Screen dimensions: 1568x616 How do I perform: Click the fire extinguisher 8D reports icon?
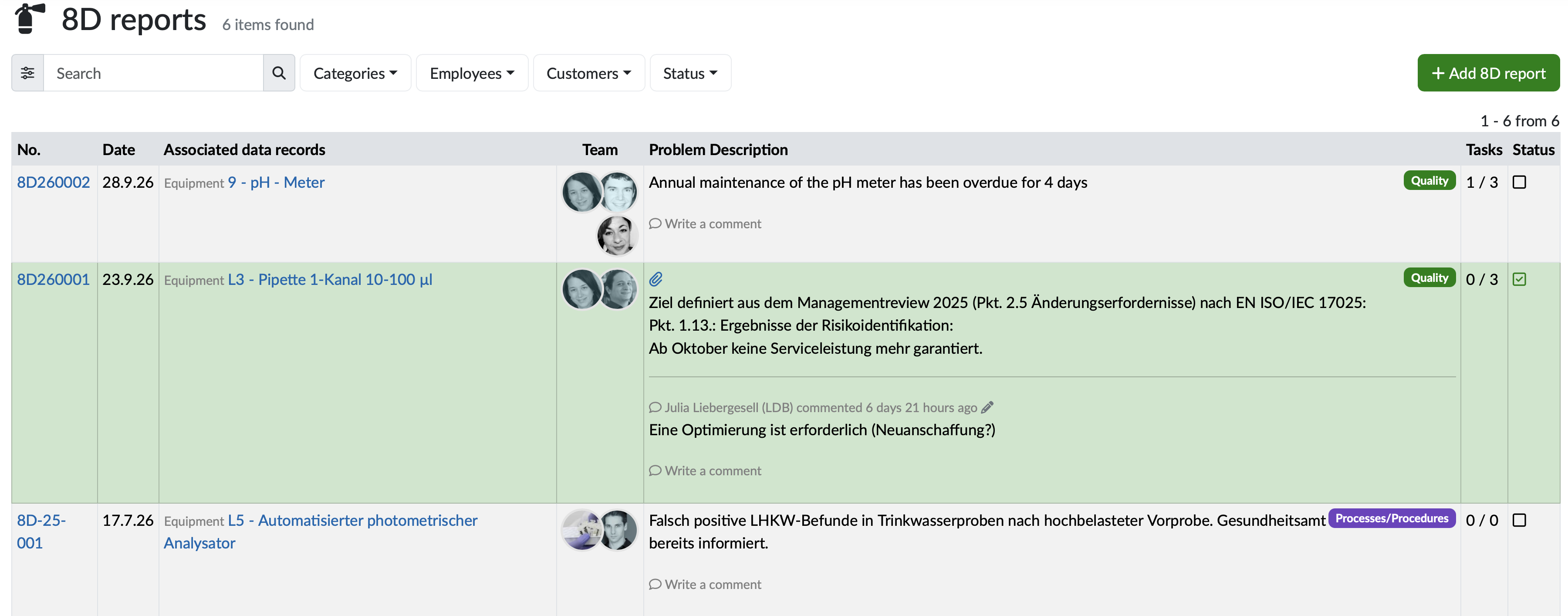click(30, 18)
